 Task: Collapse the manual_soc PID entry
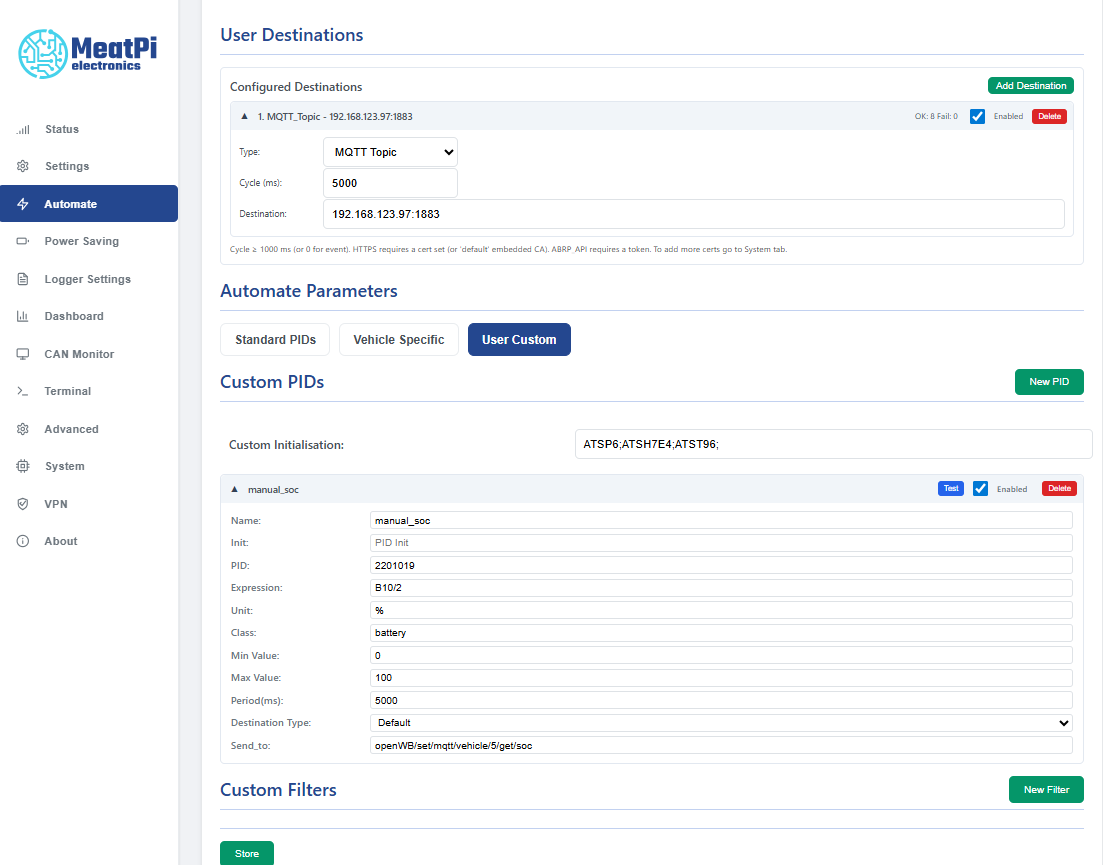tap(235, 488)
